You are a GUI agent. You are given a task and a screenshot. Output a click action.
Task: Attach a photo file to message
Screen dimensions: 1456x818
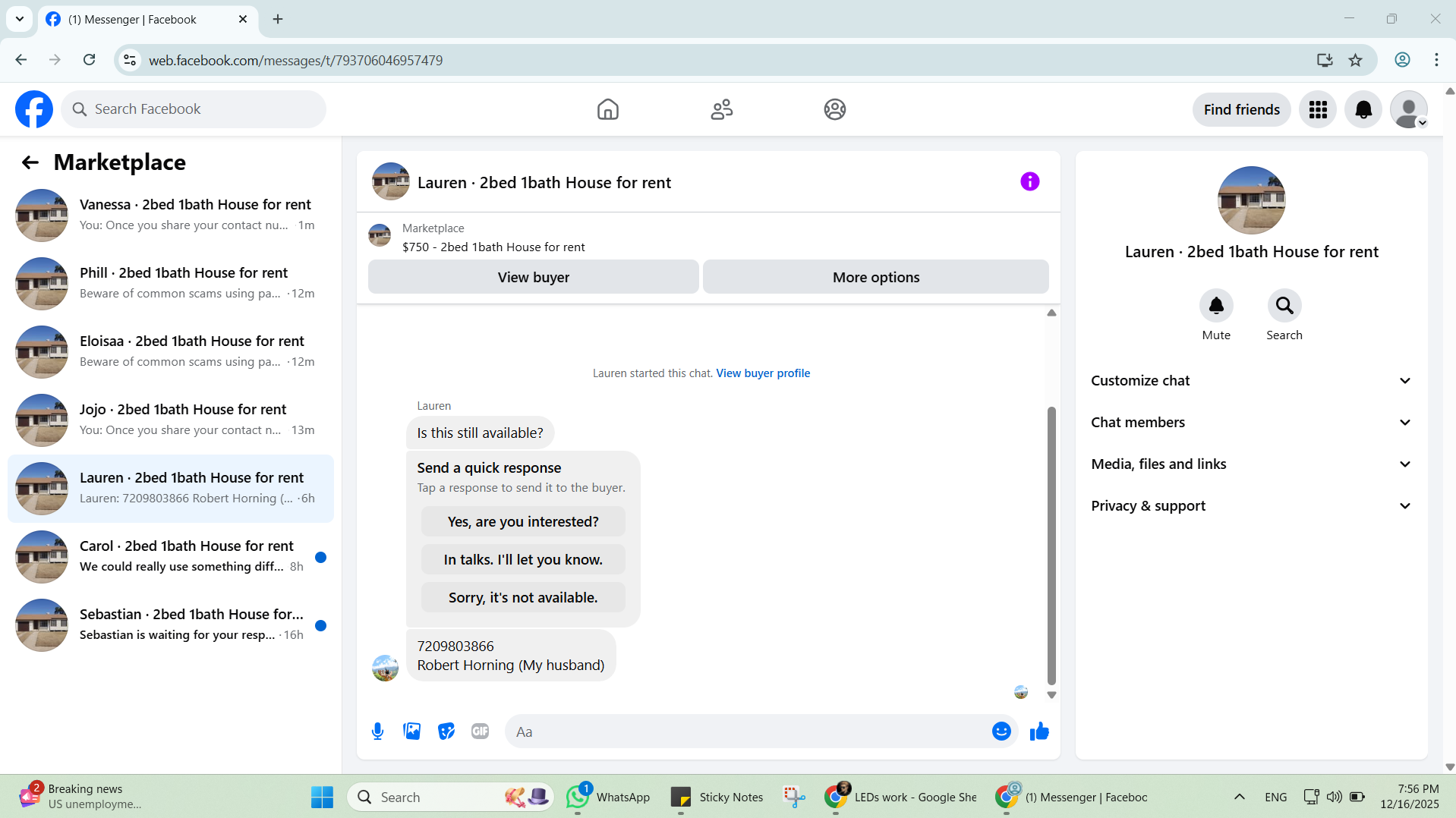[412, 731]
